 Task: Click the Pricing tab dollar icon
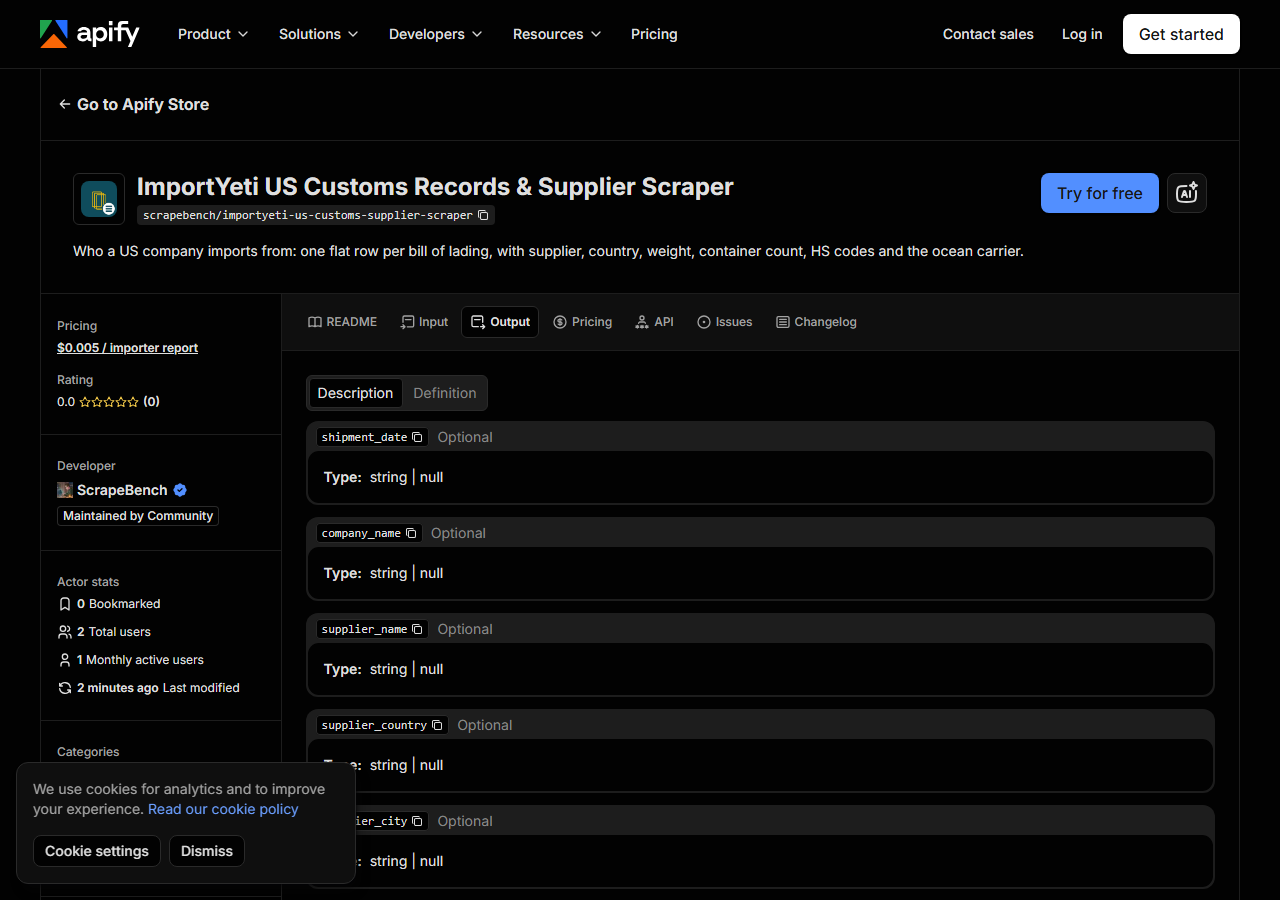click(560, 322)
